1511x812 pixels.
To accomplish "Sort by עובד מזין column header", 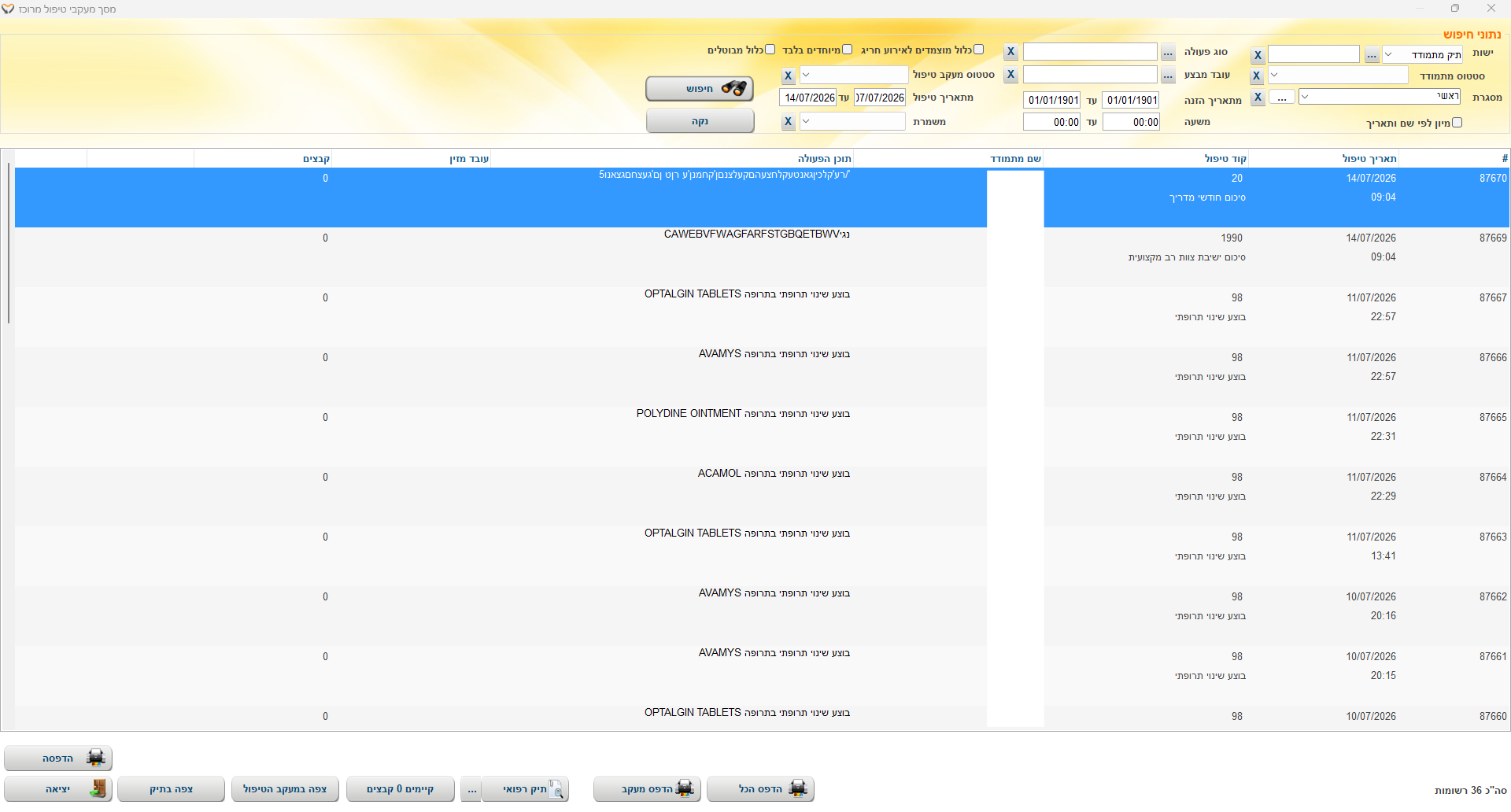I will (411, 158).
